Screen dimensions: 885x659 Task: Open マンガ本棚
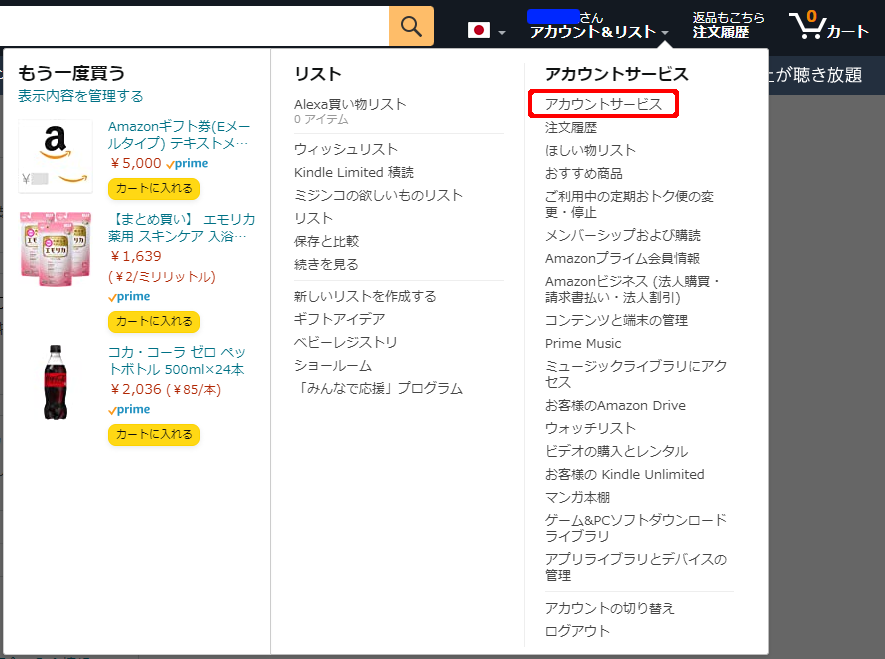[x=577, y=498]
